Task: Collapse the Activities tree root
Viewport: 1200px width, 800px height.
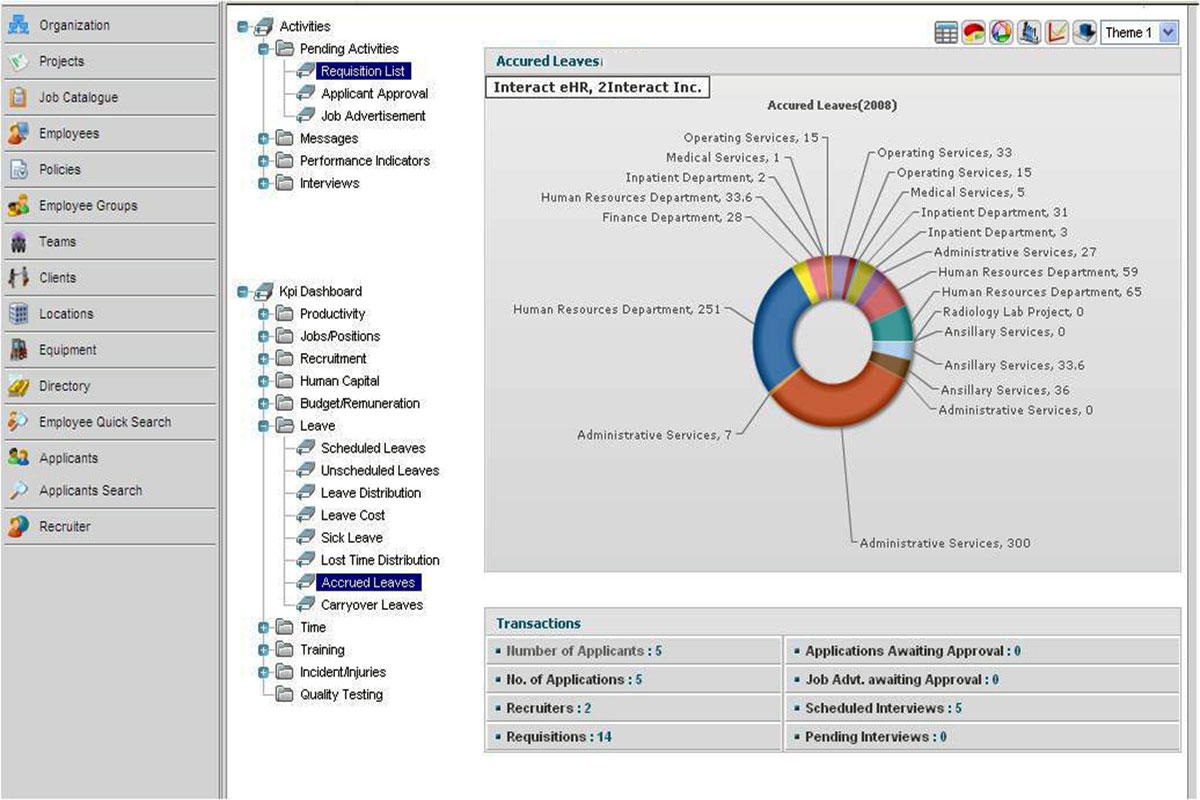Action: point(243,27)
